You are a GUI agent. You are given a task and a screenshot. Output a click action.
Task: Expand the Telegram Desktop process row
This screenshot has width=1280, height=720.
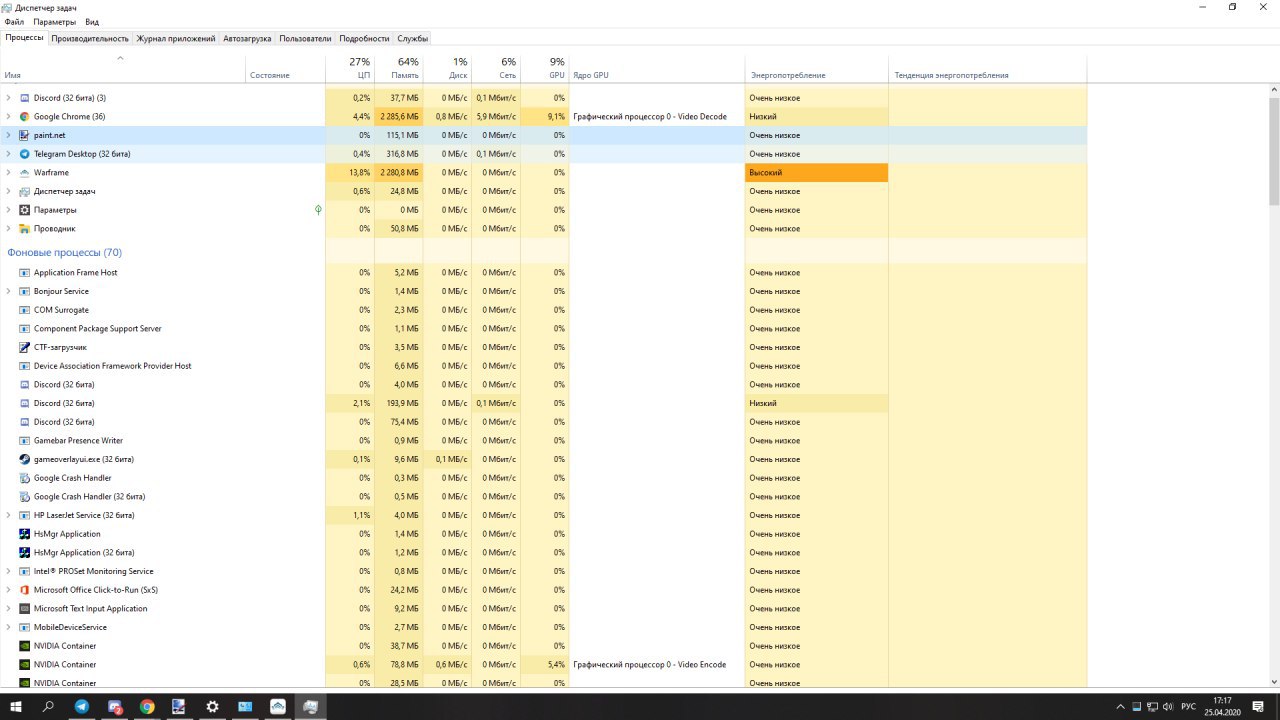[9, 154]
